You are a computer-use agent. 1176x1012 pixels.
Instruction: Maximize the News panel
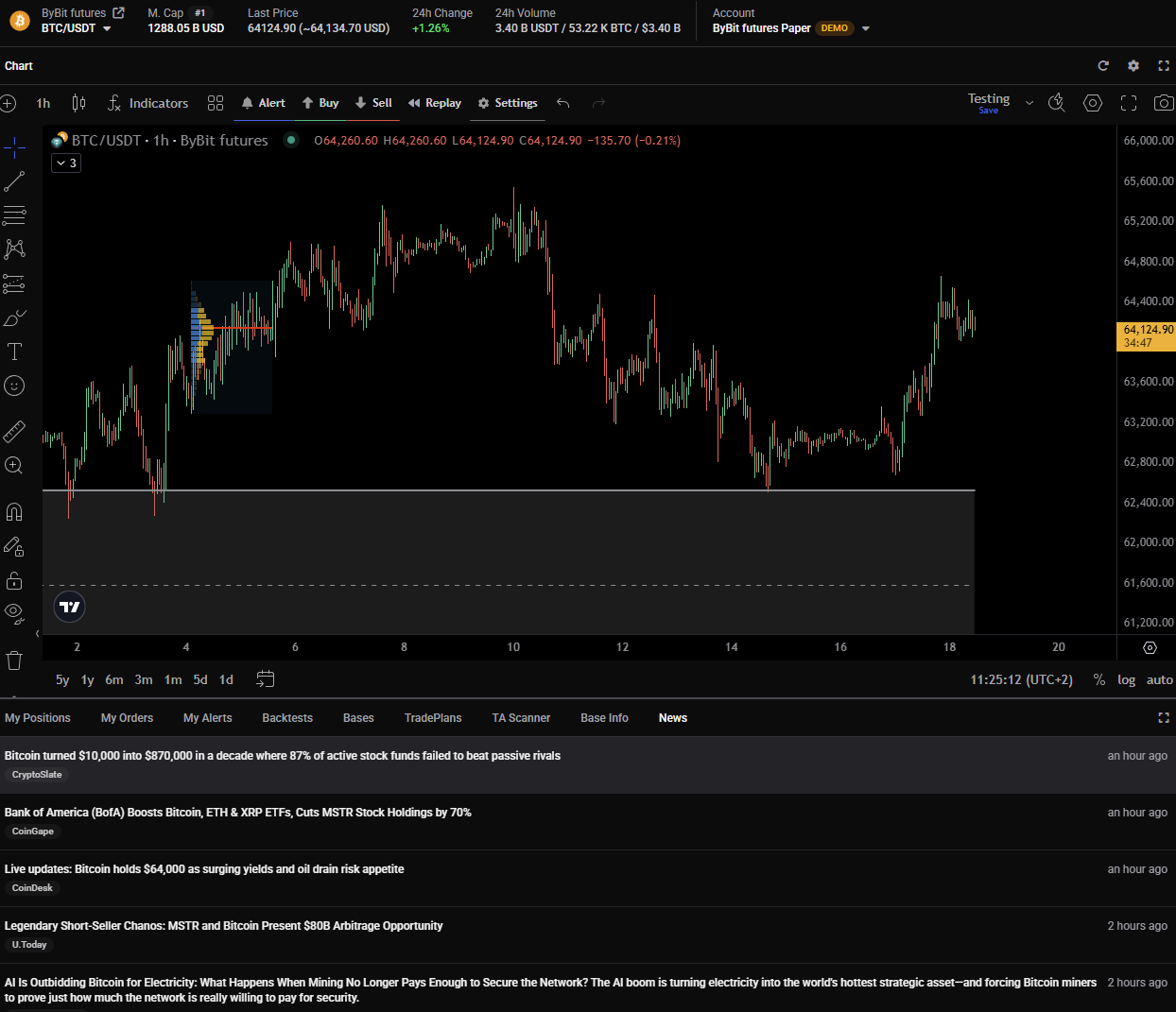point(1164,718)
